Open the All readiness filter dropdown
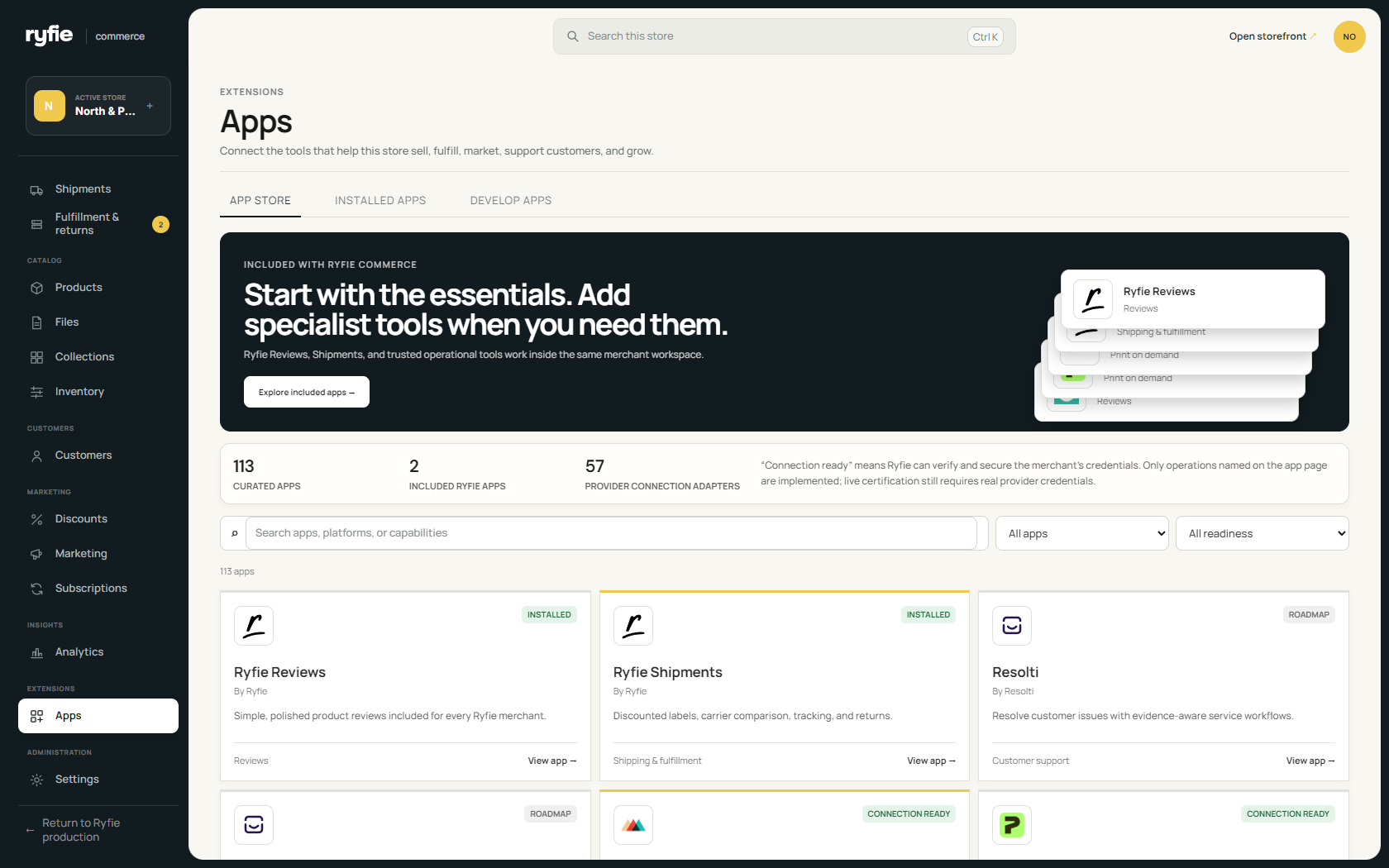 [x=1263, y=533]
